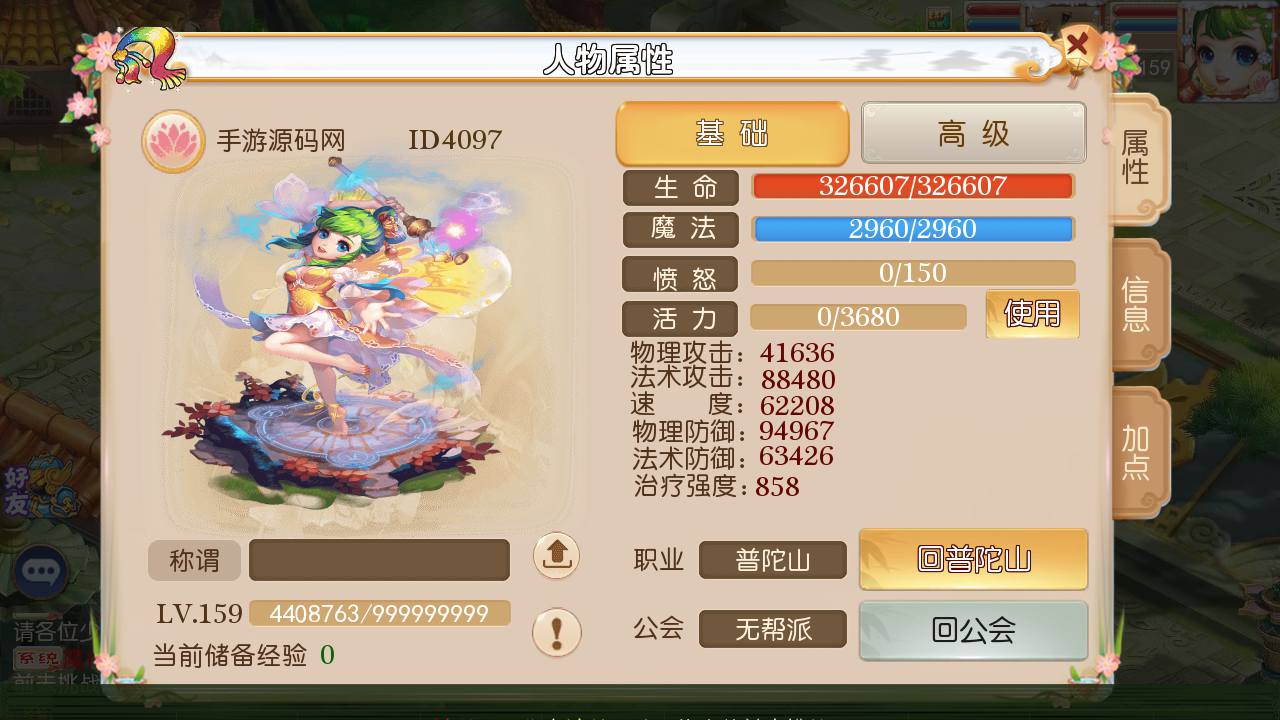This screenshot has width=1280, height=720.
Task: Click the 回普陀山 button
Action: (x=974, y=559)
